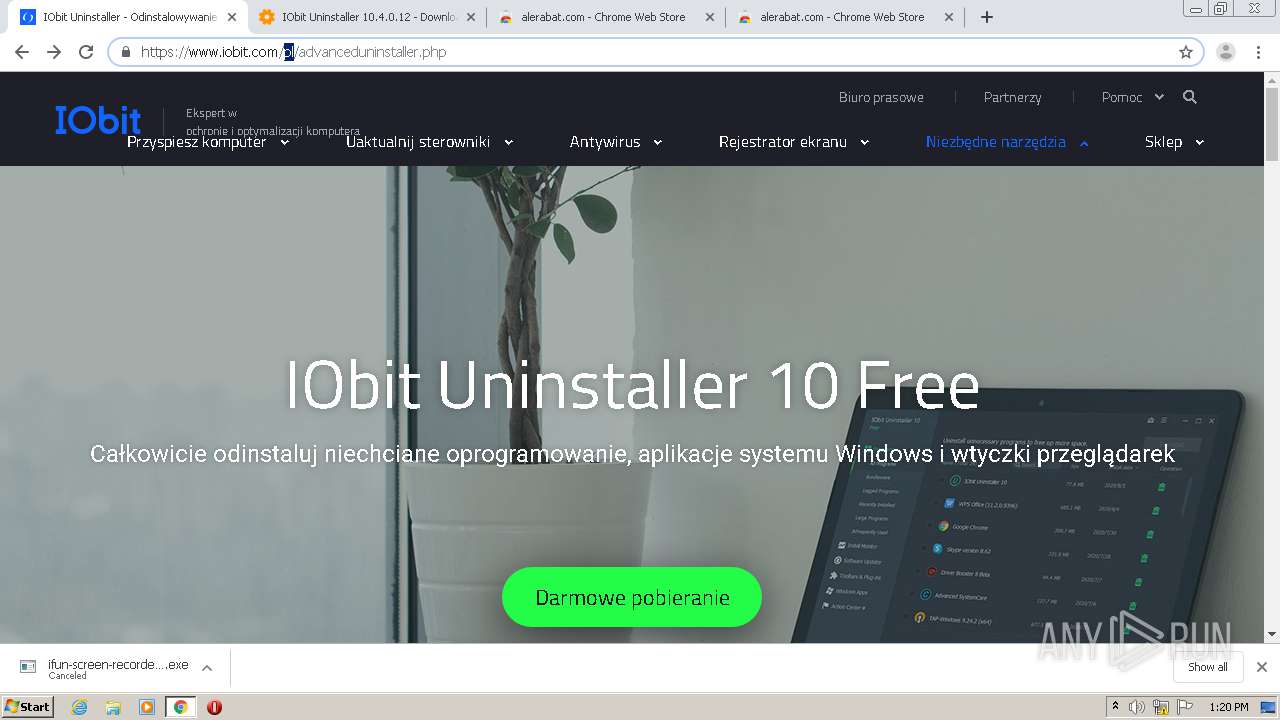Close the IObit Uninstaller Odinstalowywanie tab
Image resolution: width=1280 pixels, height=720 pixels.
231,17
